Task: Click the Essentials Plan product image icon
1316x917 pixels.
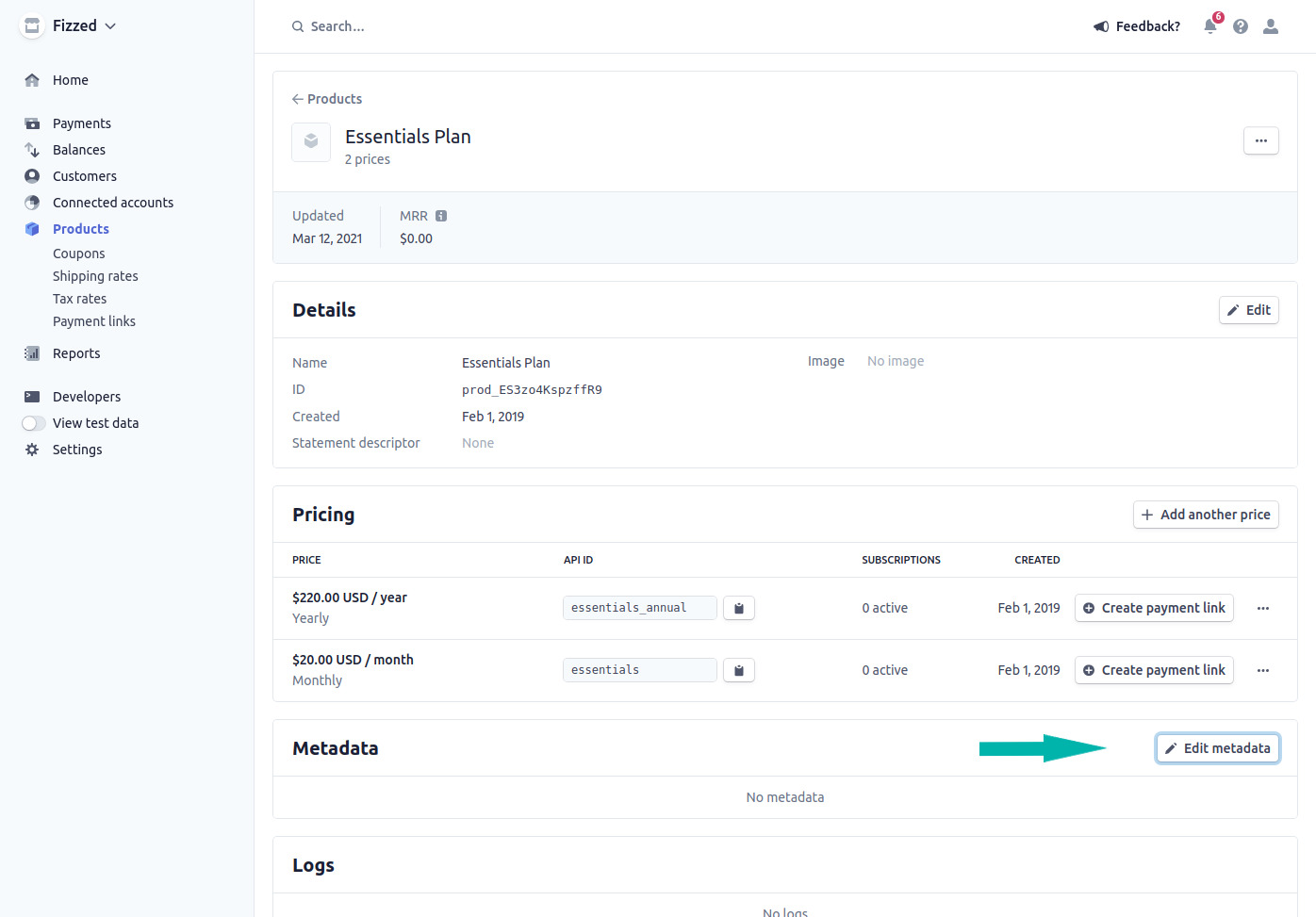Action: (311, 142)
